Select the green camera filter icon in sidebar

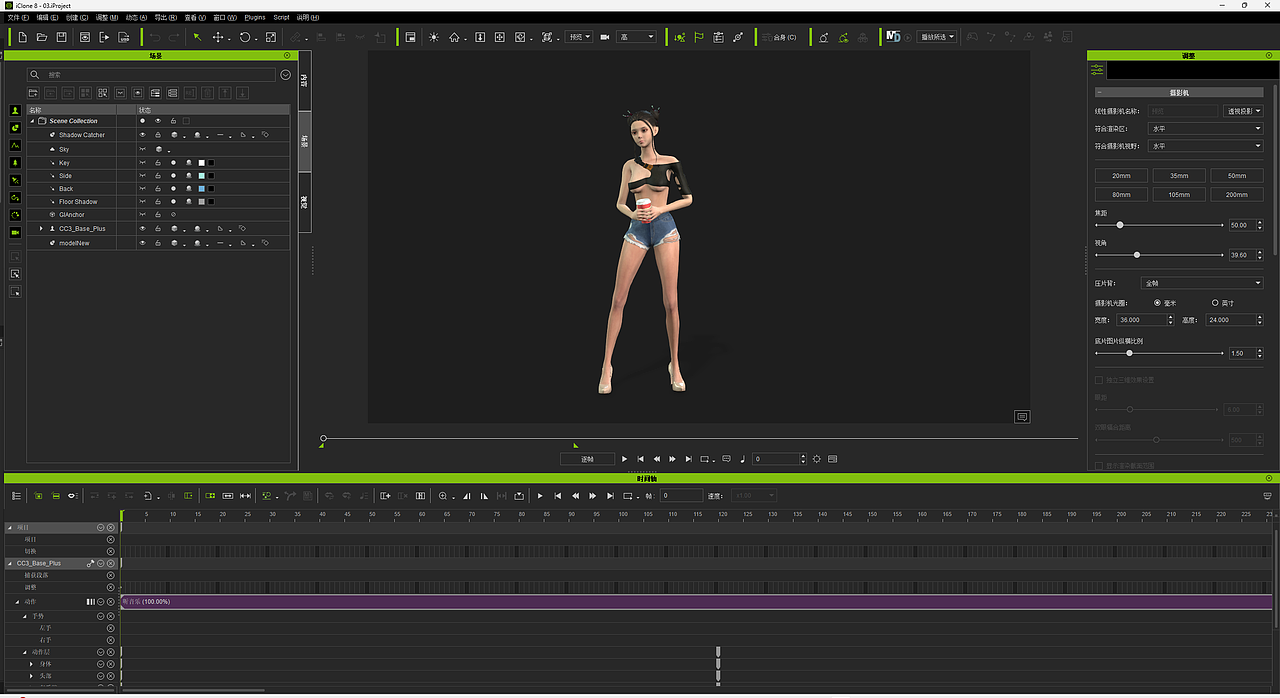click(15, 232)
